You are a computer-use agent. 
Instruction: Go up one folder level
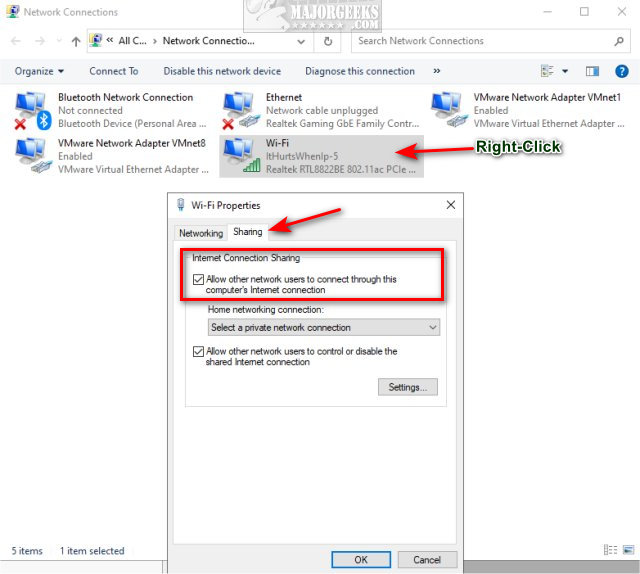tap(76, 41)
